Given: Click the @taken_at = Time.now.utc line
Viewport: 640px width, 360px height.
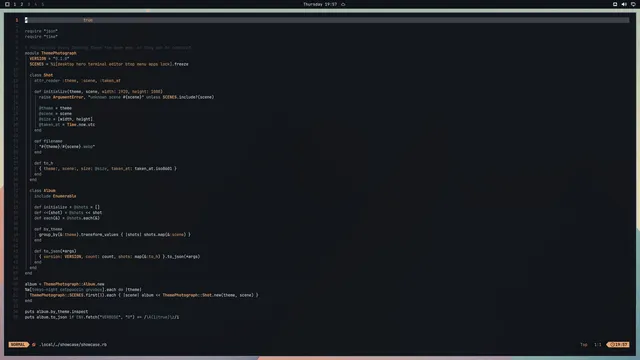Looking at the screenshot, I should pyautogui.click(x=67, y=124).
